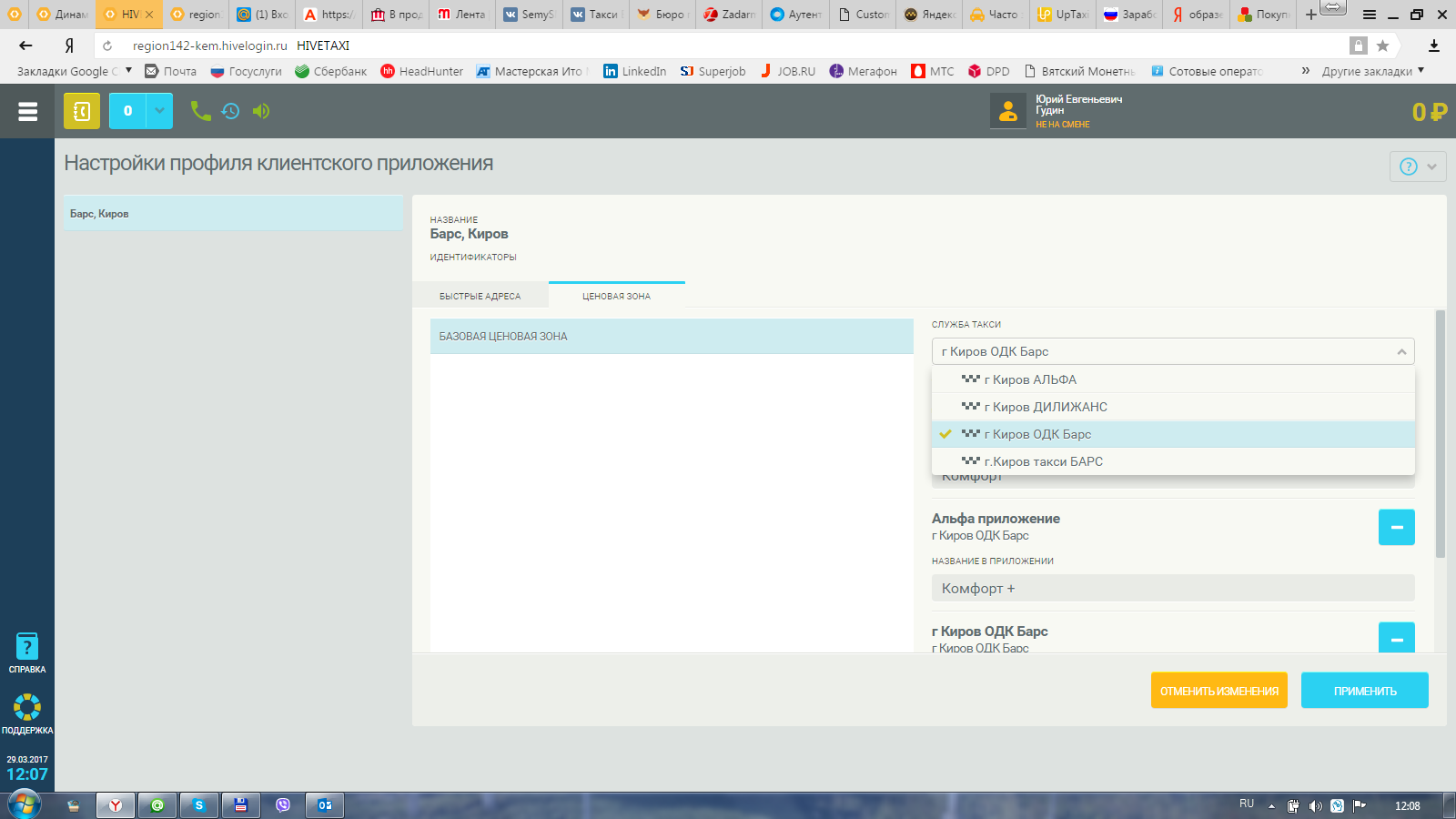Switch to Быстрые адреса tab
Viewport: 1456px width, 819px height.
pos(480,296)
